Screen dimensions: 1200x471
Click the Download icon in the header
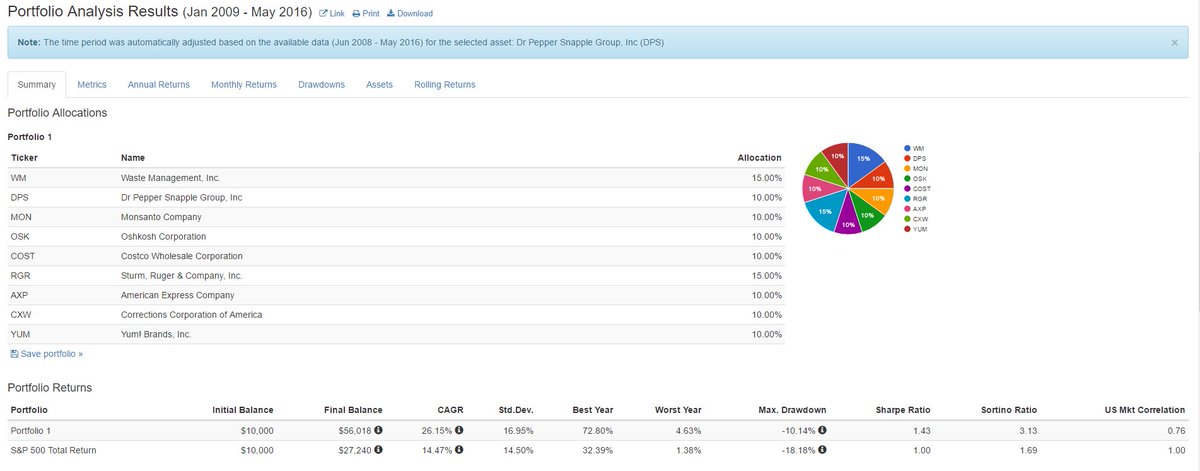(x=390, y=14)
